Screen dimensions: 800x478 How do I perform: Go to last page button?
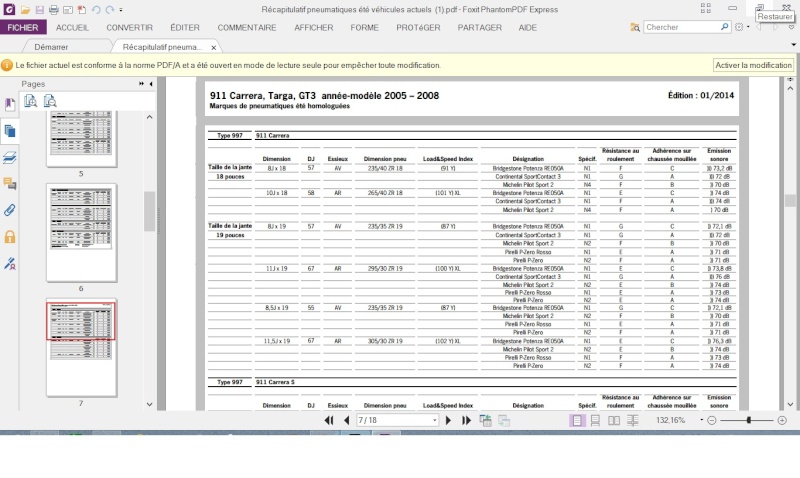[x=466, y=420]
